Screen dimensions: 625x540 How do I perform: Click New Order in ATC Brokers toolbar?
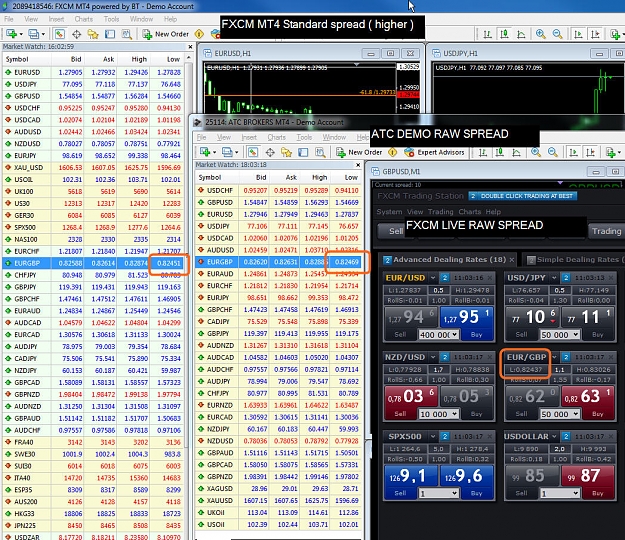point(359,152)
